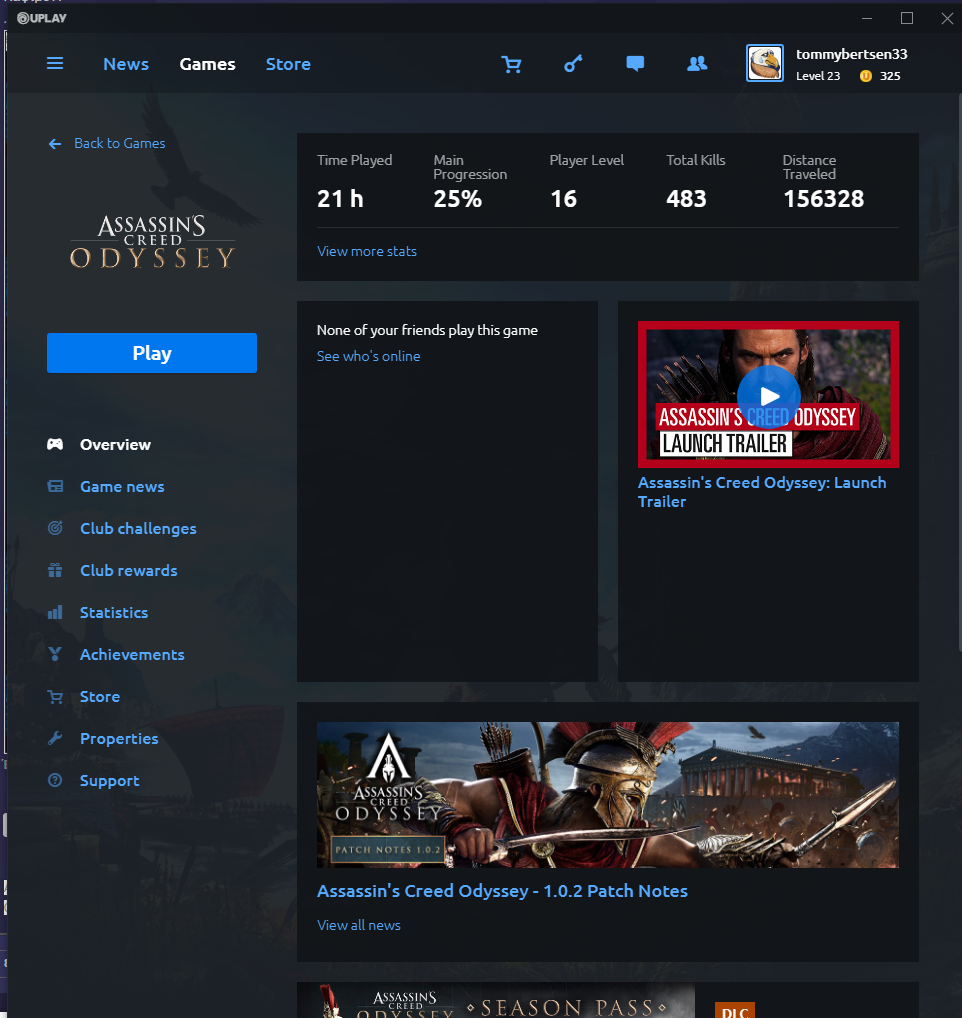Viewport: 962px width, 1018px height.
Task: Open Game news in the sidebar
Action: tap(122, 486)
